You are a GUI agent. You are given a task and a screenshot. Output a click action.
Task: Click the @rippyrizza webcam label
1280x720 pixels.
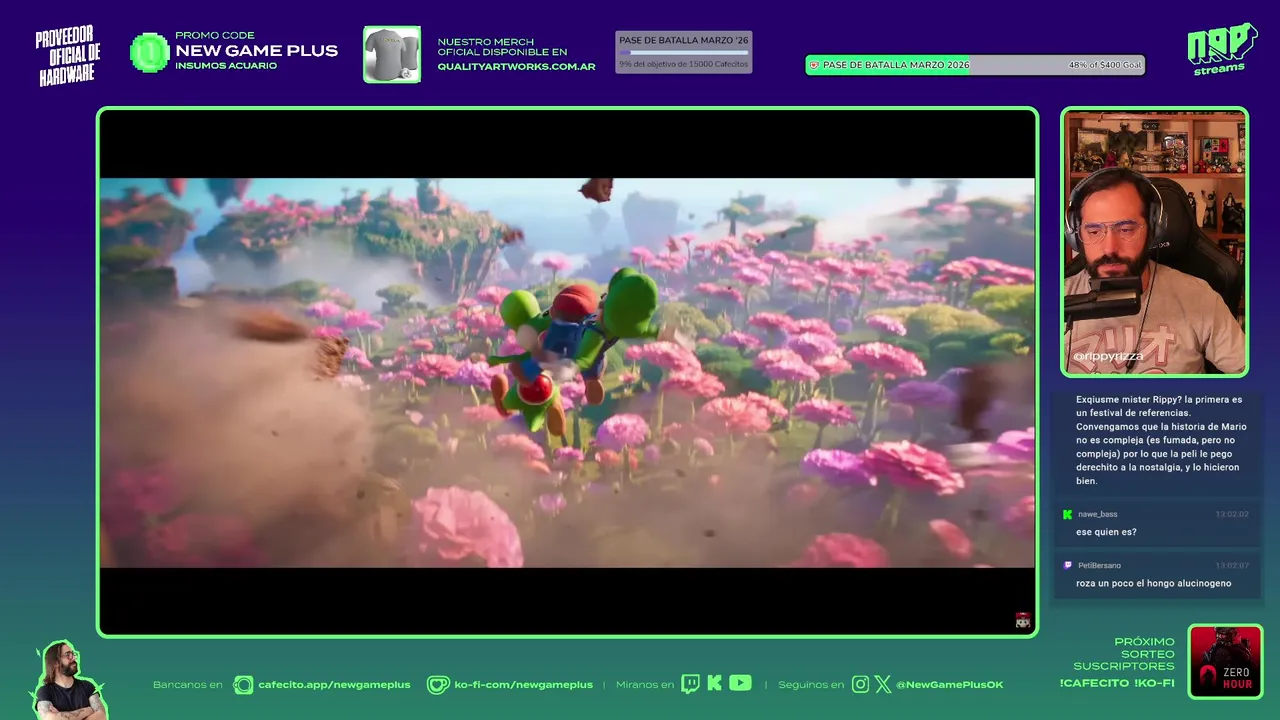pyautogui.click(x=1108, y=356)
